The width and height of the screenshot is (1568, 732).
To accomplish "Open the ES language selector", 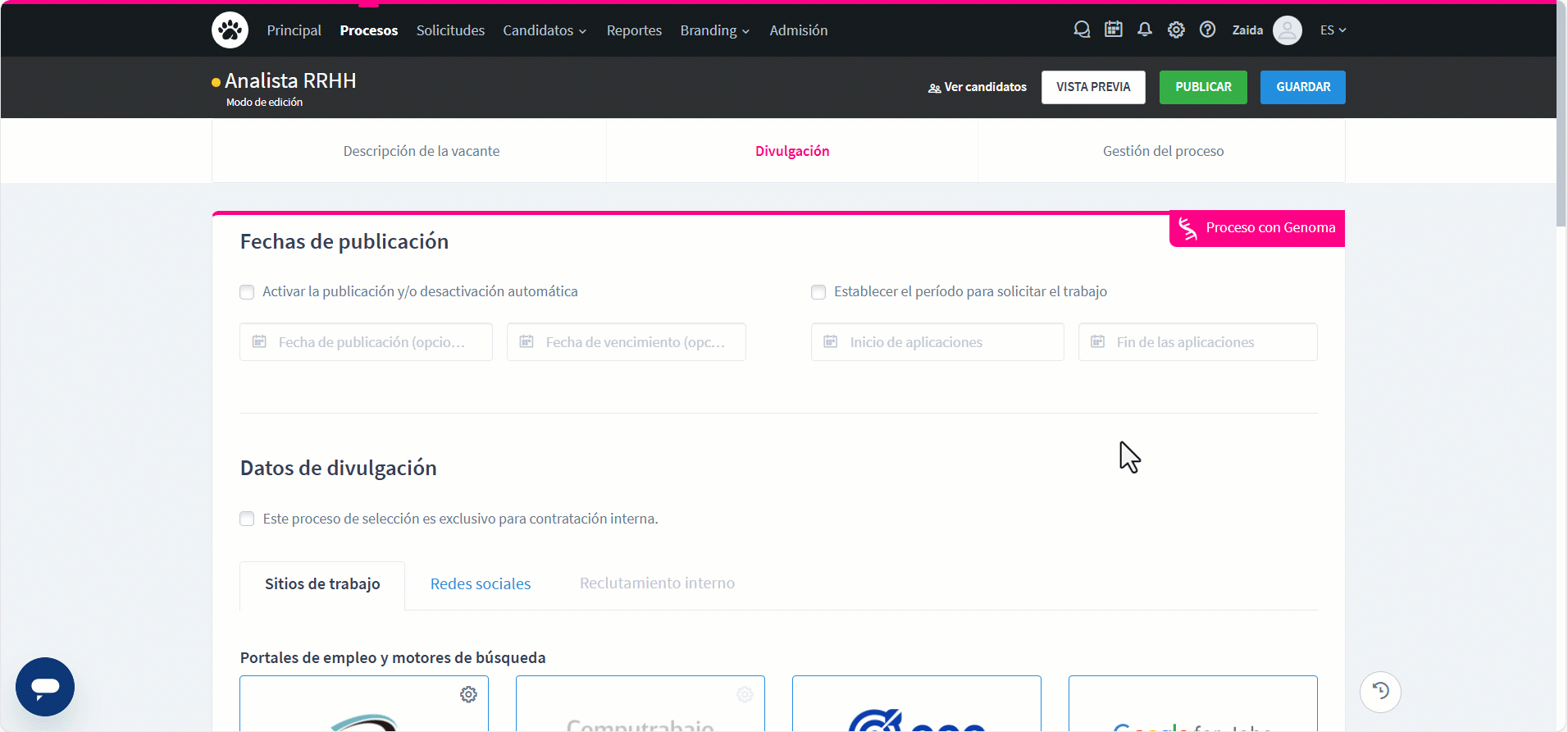I will pyautogui.click(x=1333, y=30).
